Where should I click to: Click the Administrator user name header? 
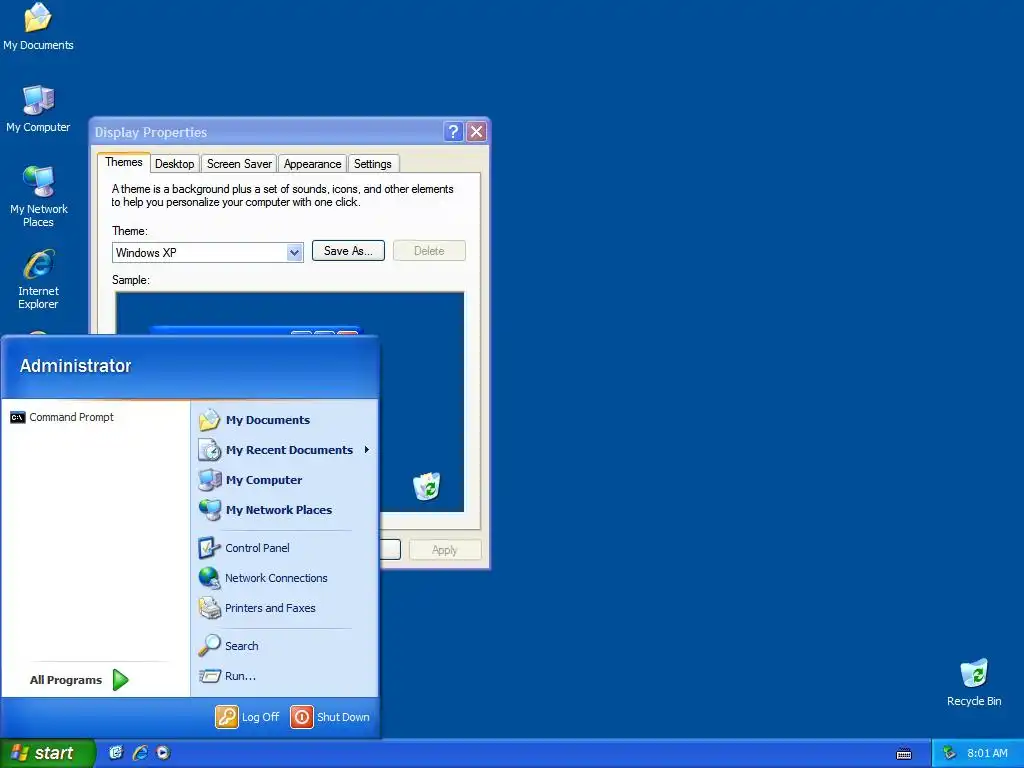pos(76,366)
